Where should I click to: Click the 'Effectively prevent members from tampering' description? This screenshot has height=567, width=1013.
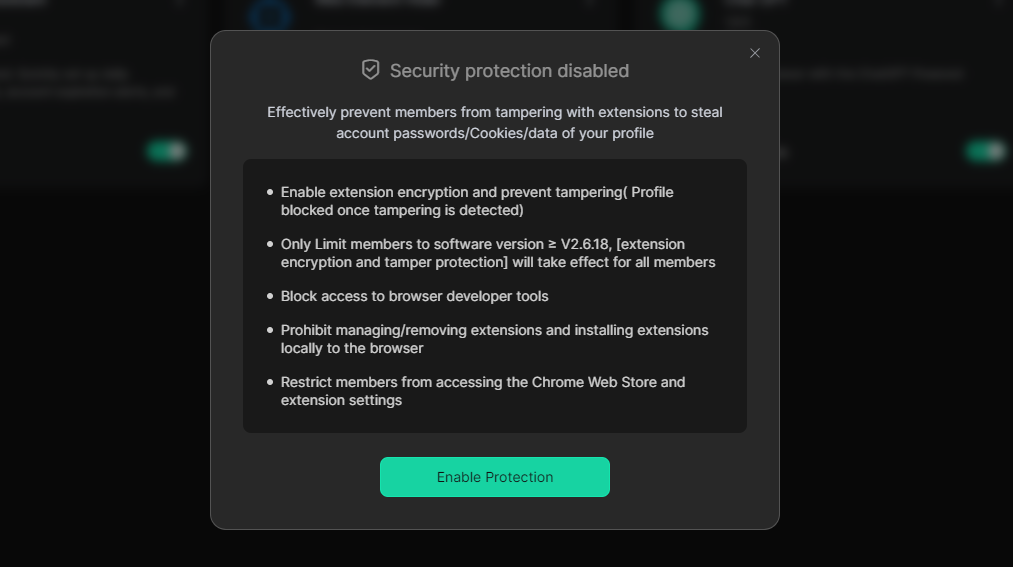point(495,123)
